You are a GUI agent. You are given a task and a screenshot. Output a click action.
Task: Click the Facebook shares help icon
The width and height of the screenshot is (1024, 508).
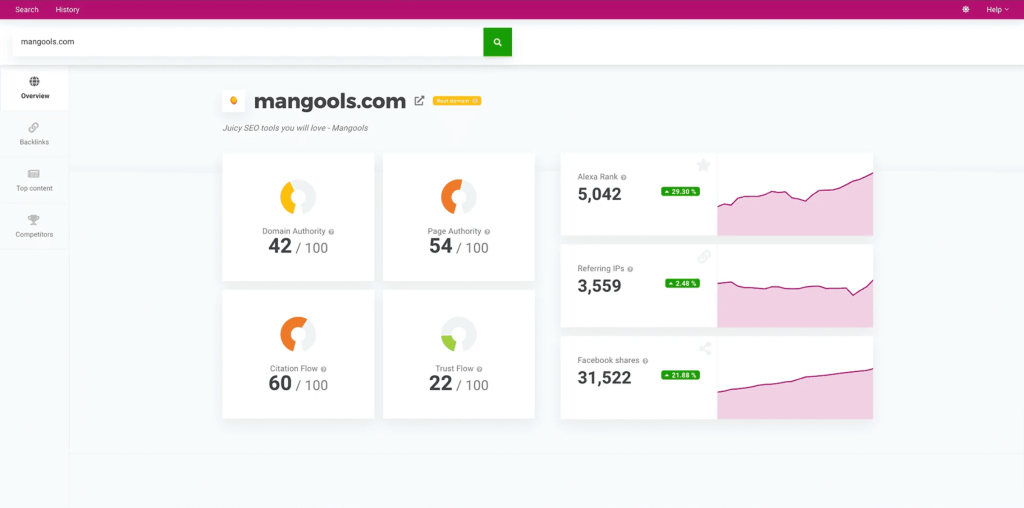pyautogui.click(x=645, y=360)
